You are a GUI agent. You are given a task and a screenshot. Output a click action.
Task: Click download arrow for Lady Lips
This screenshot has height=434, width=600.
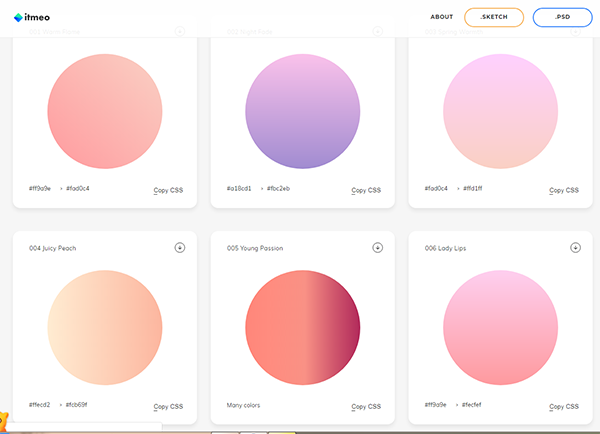(575, 248)
